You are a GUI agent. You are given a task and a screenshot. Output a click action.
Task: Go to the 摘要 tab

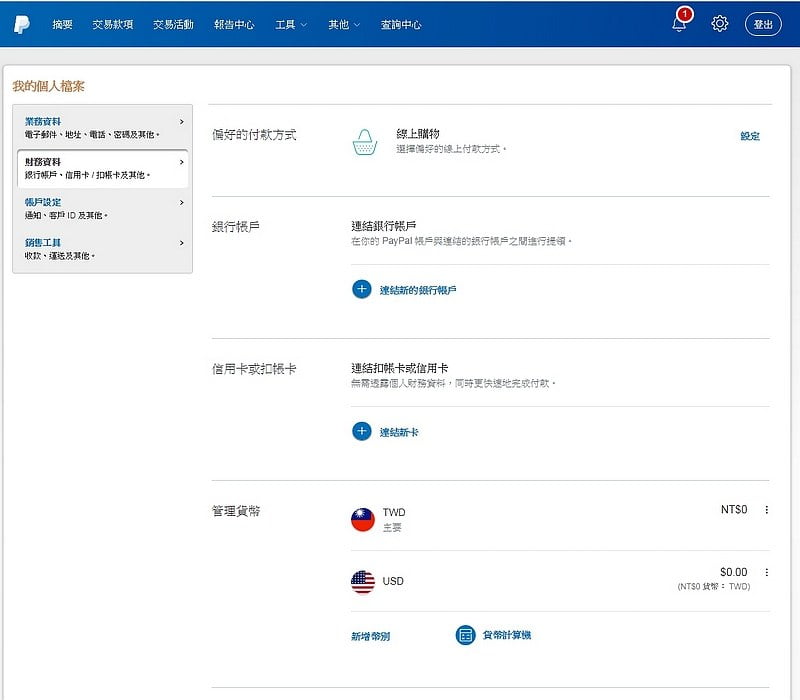[62, 24]
